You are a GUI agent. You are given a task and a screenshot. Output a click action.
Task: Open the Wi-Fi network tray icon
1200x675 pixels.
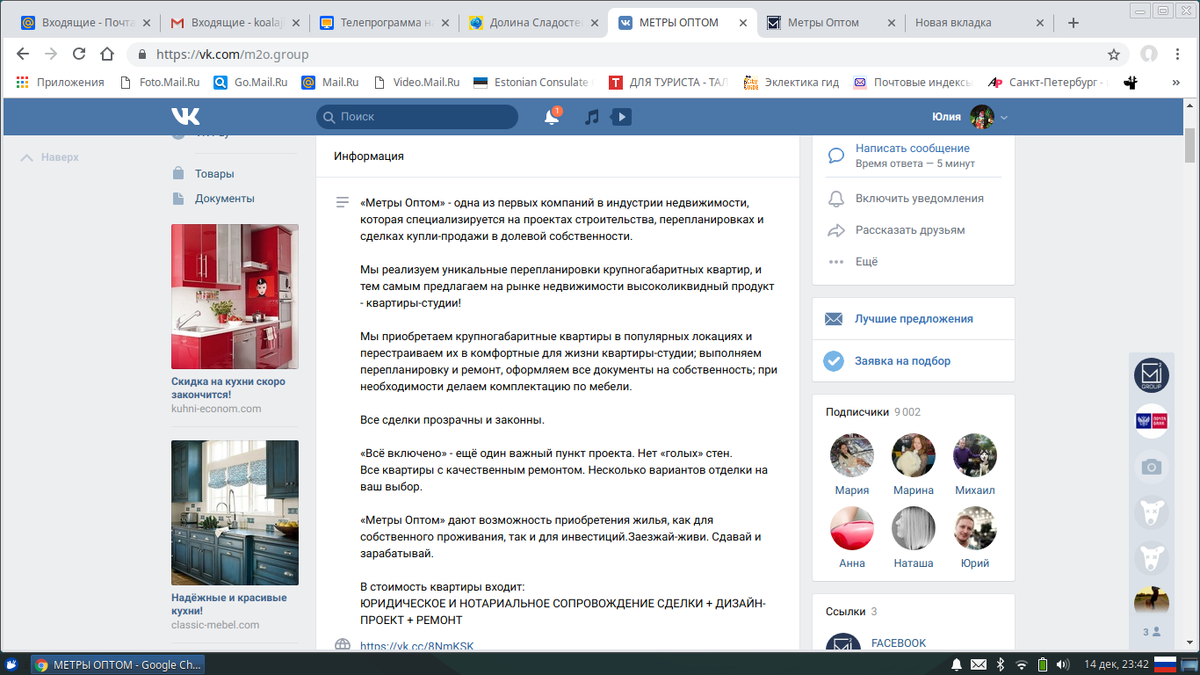[x=1021, y=664]
